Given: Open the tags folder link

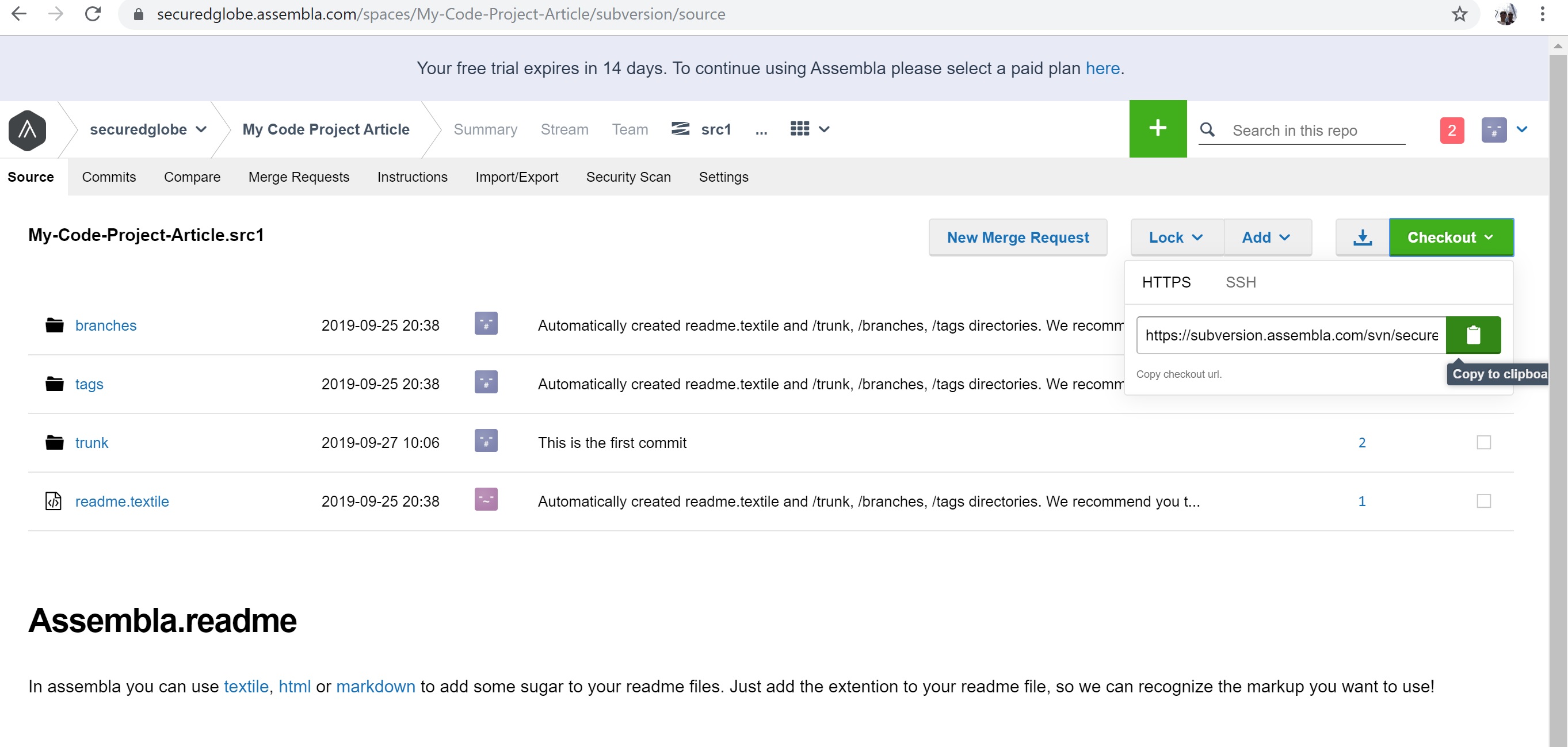Looking at the screenshot, I should (90, 385).
